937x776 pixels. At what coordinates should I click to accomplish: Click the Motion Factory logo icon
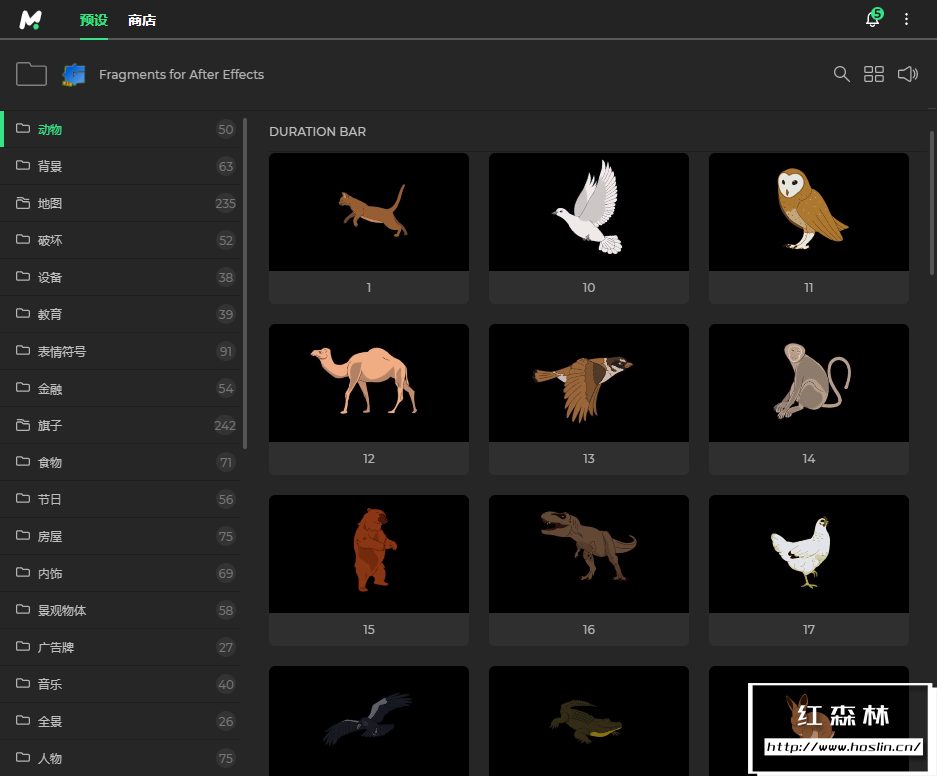(x=30, y=20)
